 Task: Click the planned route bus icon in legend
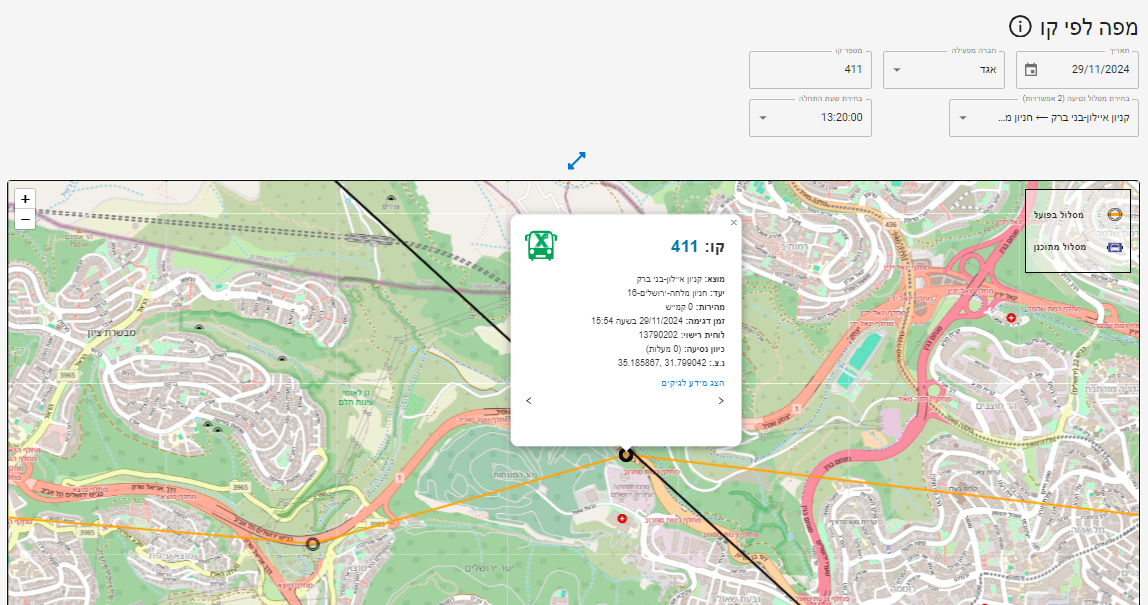(1115, 248)
